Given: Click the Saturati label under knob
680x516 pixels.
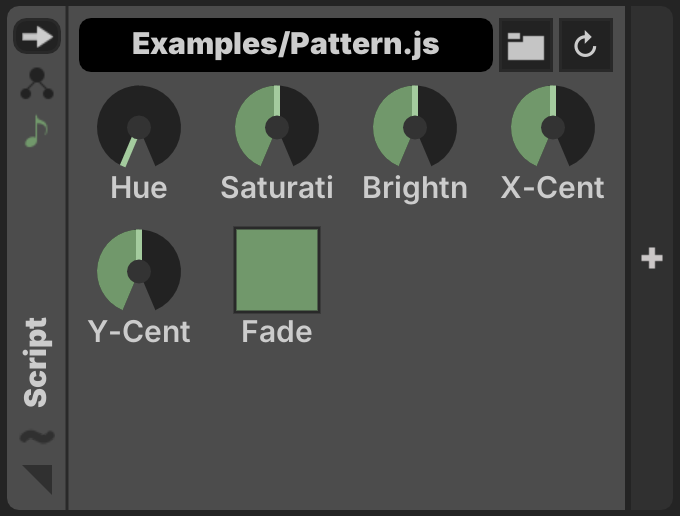Looking at the screenshot, I should click(277, 188).
